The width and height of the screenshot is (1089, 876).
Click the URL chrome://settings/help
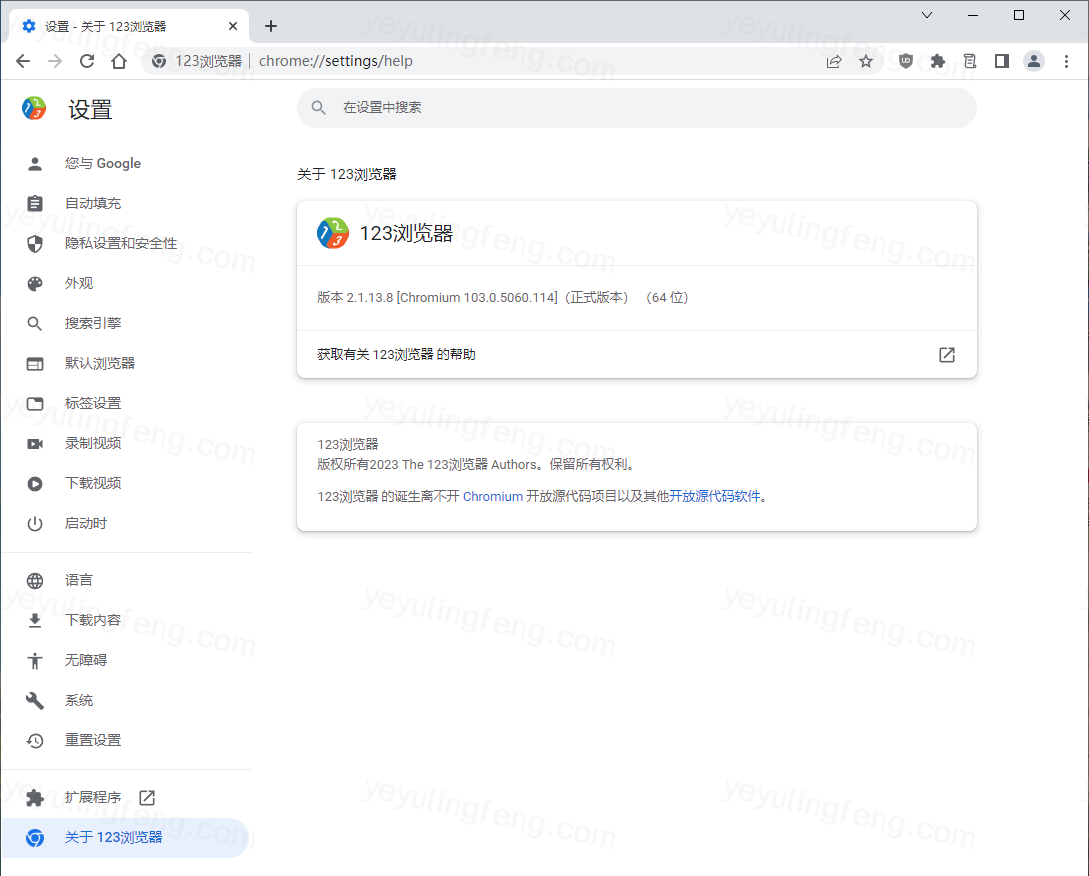(335, 61)
